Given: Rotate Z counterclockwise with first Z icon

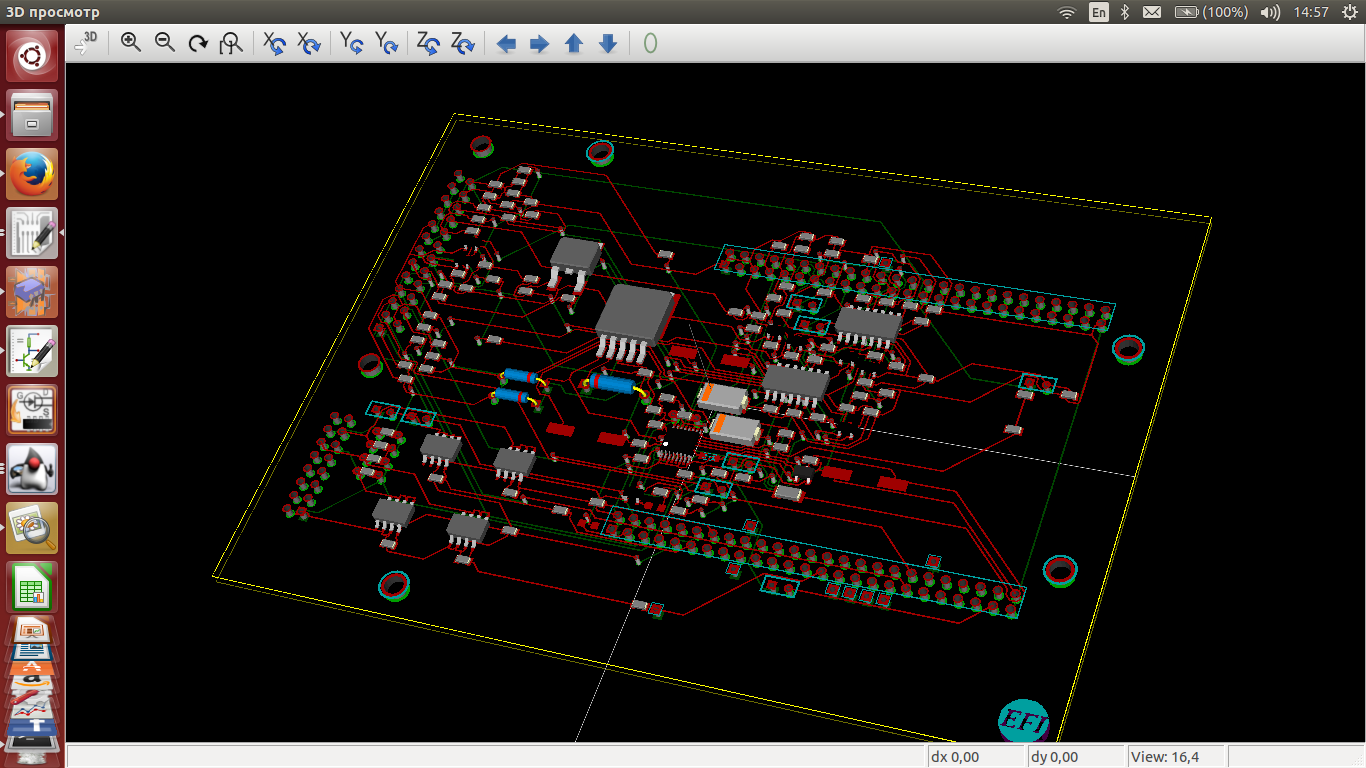Looking at the screenshot, I should (428, 43).
